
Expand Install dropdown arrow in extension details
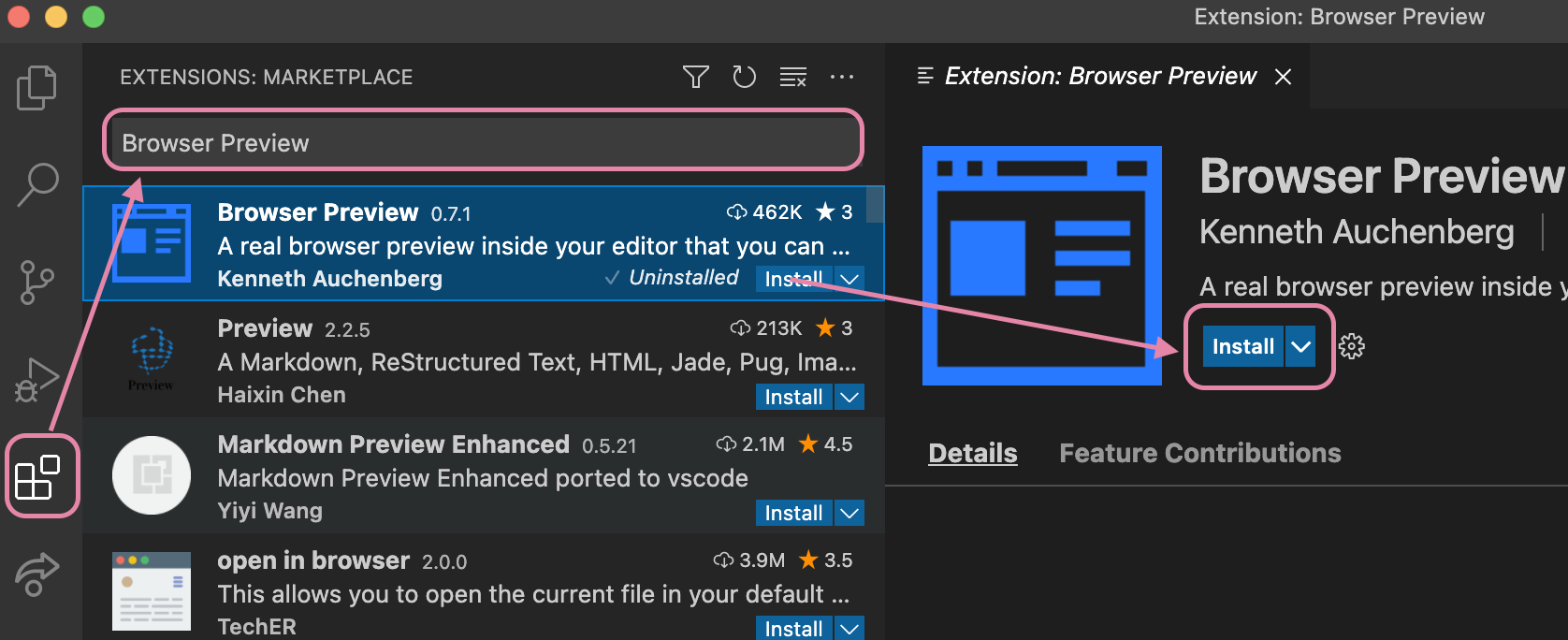click(1300, 346)
